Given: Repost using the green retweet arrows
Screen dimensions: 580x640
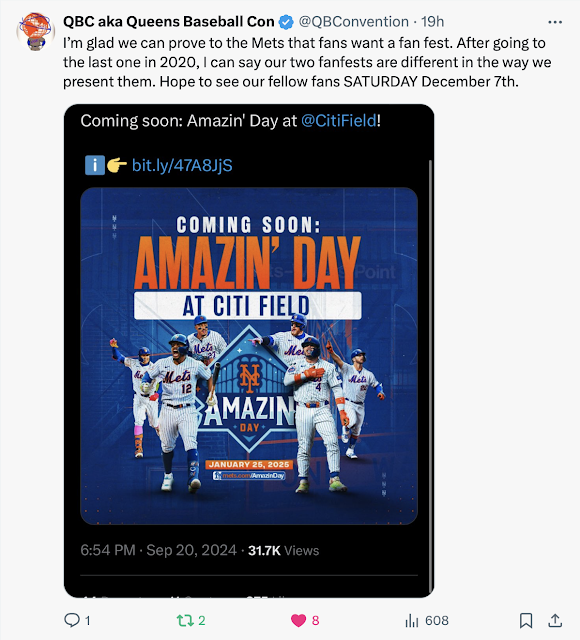Looking at the screenshot, I should [185, 620].
